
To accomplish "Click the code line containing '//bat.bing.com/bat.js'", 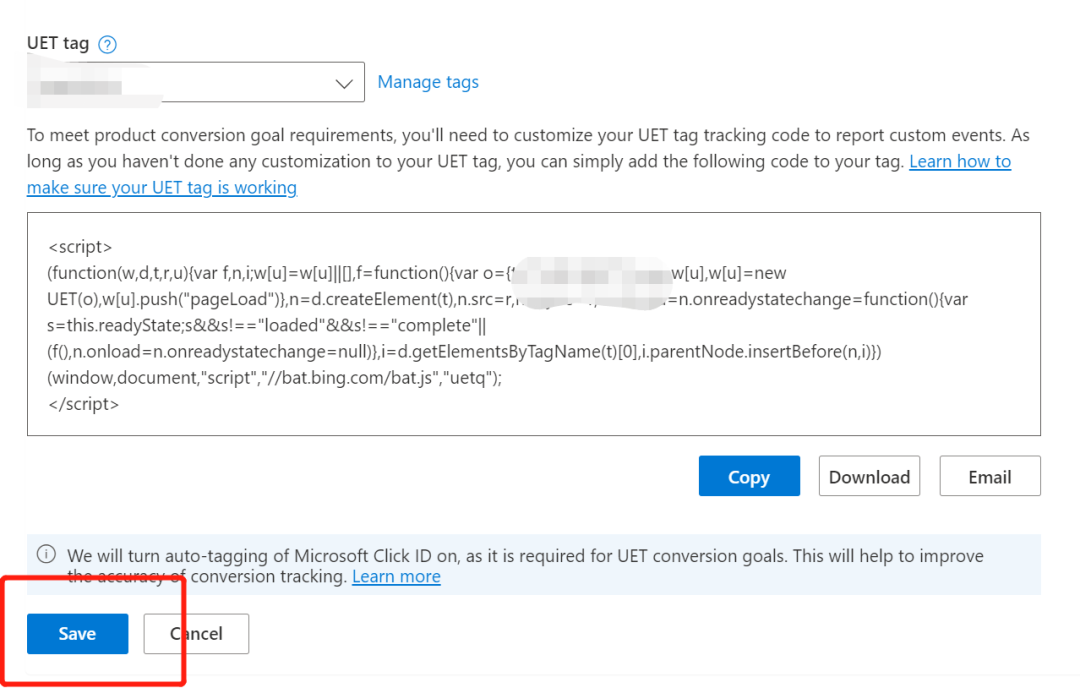I will pyautogui.click(x=275, y=377).
